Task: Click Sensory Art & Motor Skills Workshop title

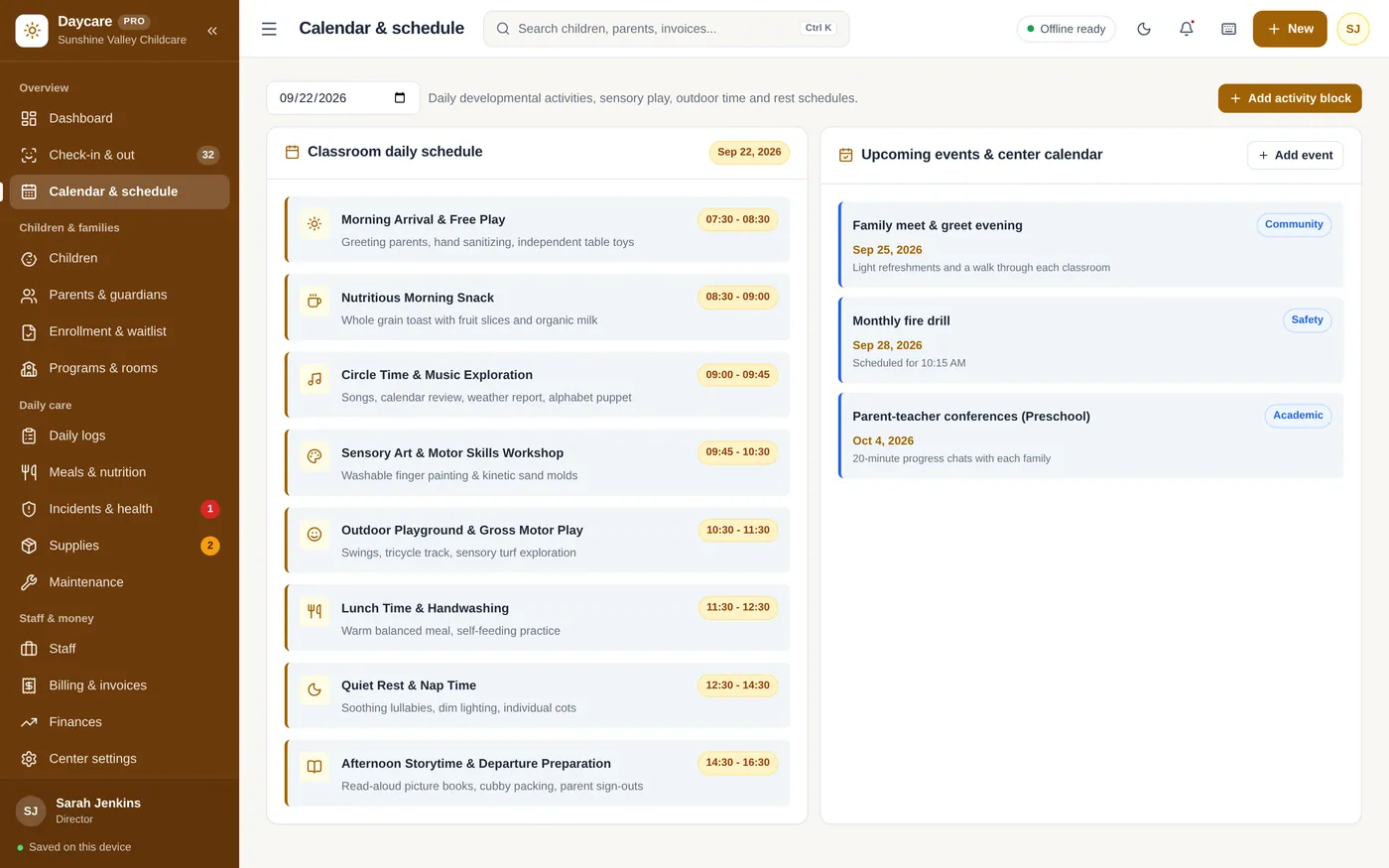Action: (452, 452)
